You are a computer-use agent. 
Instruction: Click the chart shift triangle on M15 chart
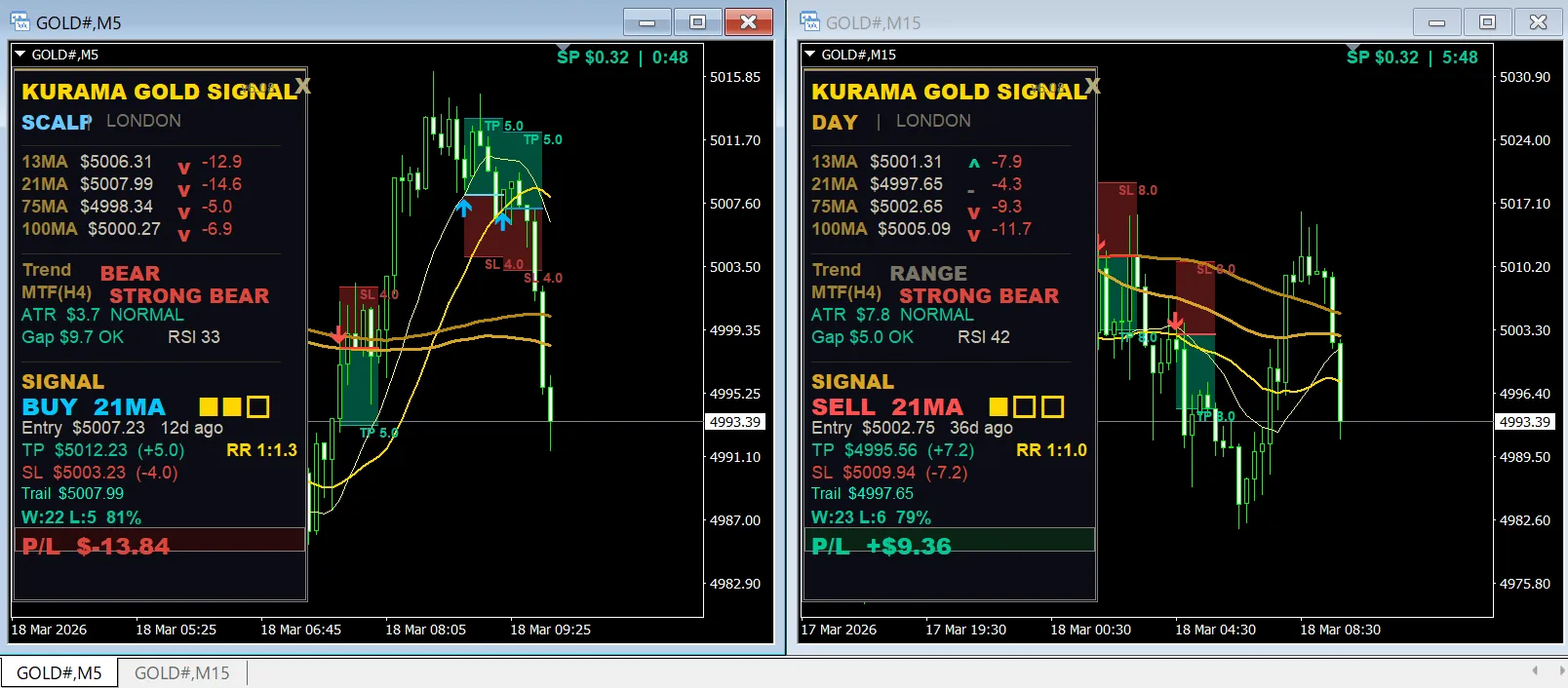pos(1352,48)
